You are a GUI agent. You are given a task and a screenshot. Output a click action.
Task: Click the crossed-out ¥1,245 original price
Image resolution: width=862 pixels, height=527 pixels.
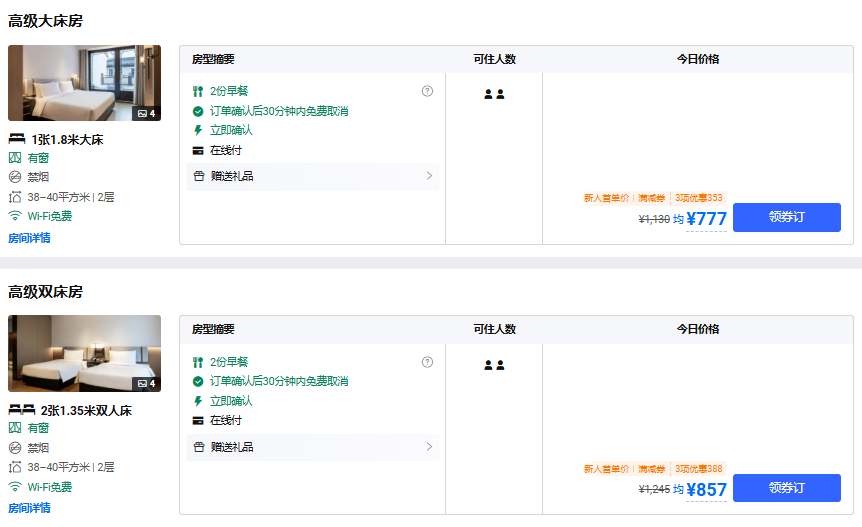(x=654, y=489)
